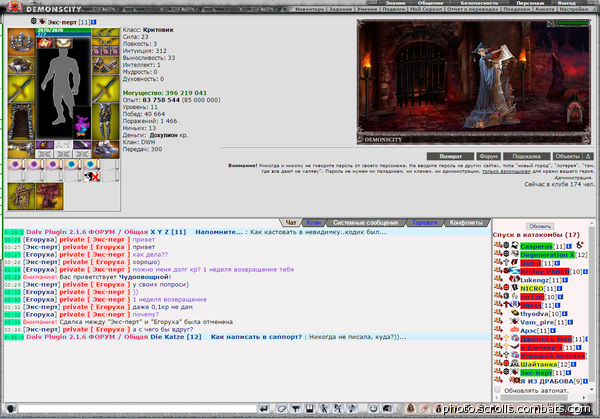Switch to the Клан chat tab
The height and width of the screenshot is (419, 600).
(x=314, y=222)
